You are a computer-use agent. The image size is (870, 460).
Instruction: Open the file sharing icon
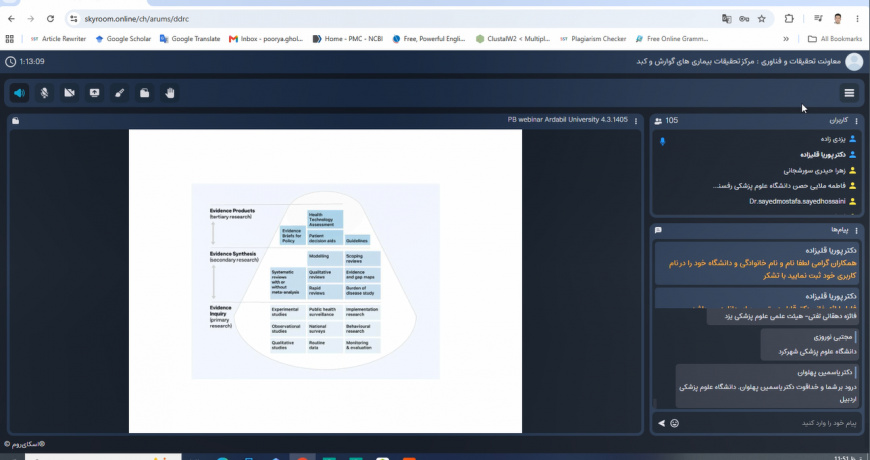click(144, 93)
